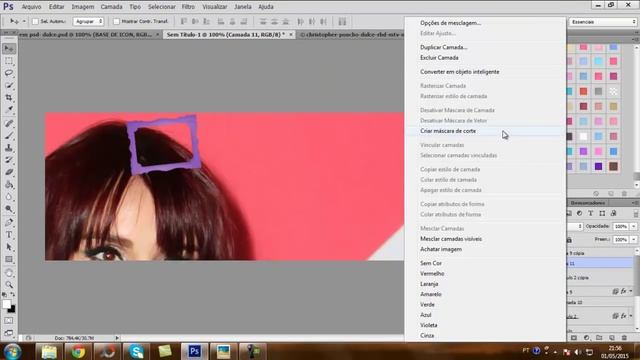Select the Lasso tool
640x360 pixels.
coord(9,73)
